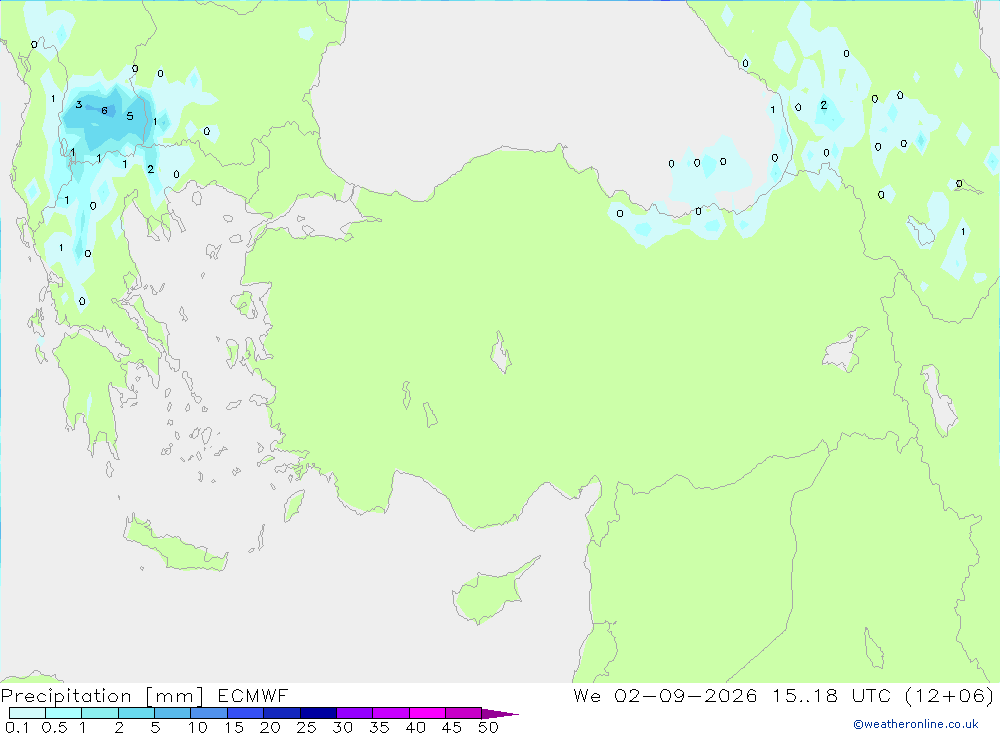Click the island of Crete
The image size is (1000, 733).
175,544
